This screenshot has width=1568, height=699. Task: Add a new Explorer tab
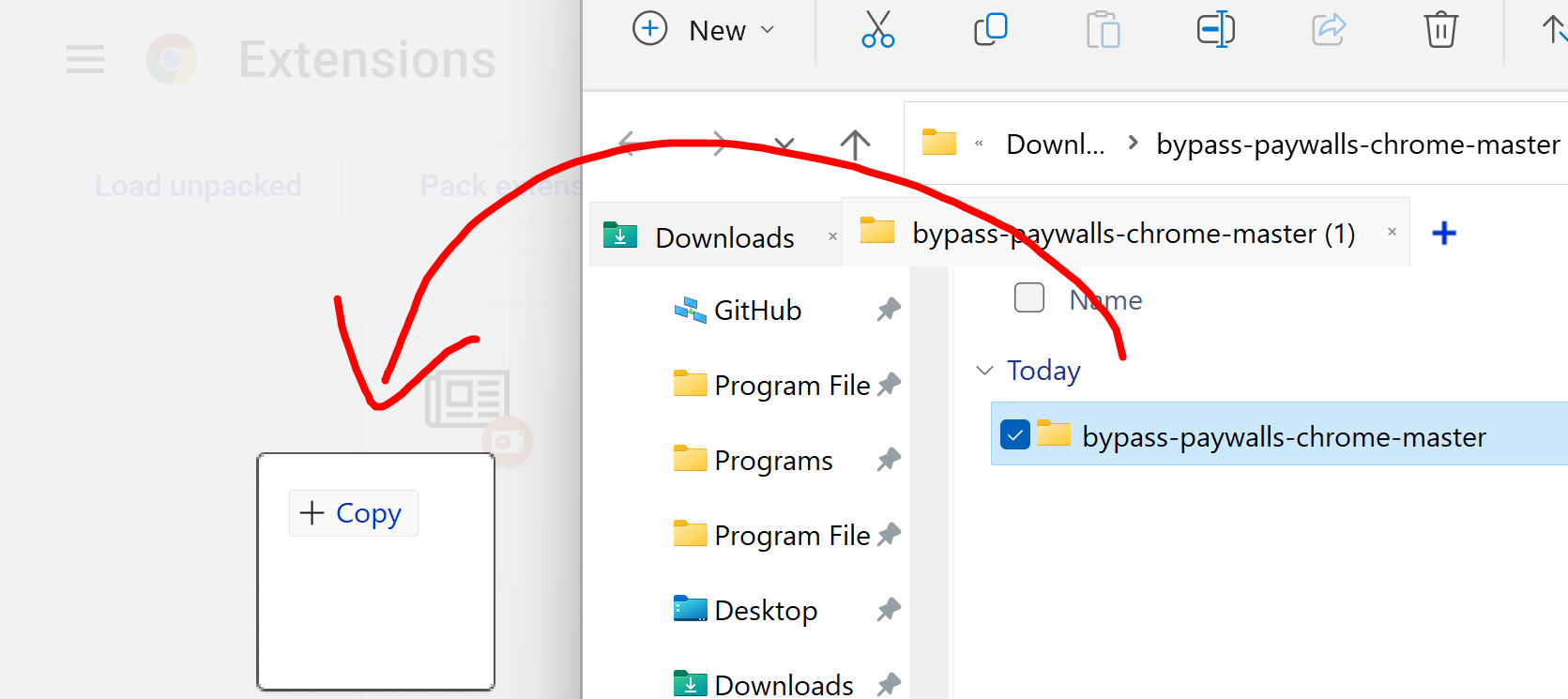pos(1444,233)
